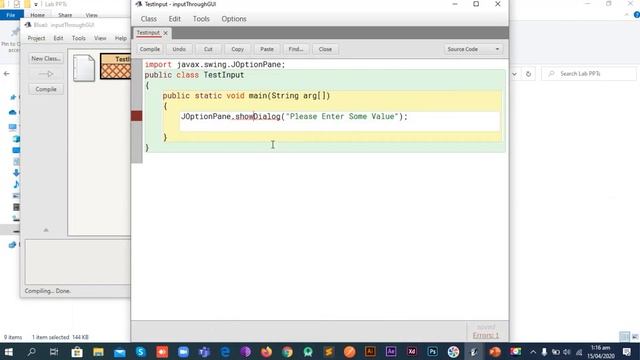Open the Edit menu in editor window
This screenshot has height=360, width=640.
[x=175, y=19]
